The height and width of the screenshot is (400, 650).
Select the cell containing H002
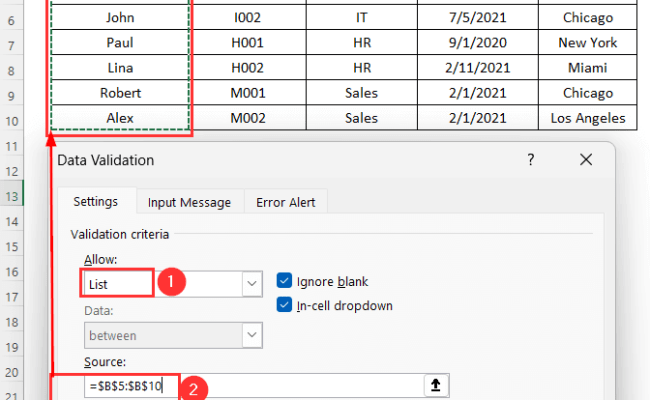pos(248,68)
